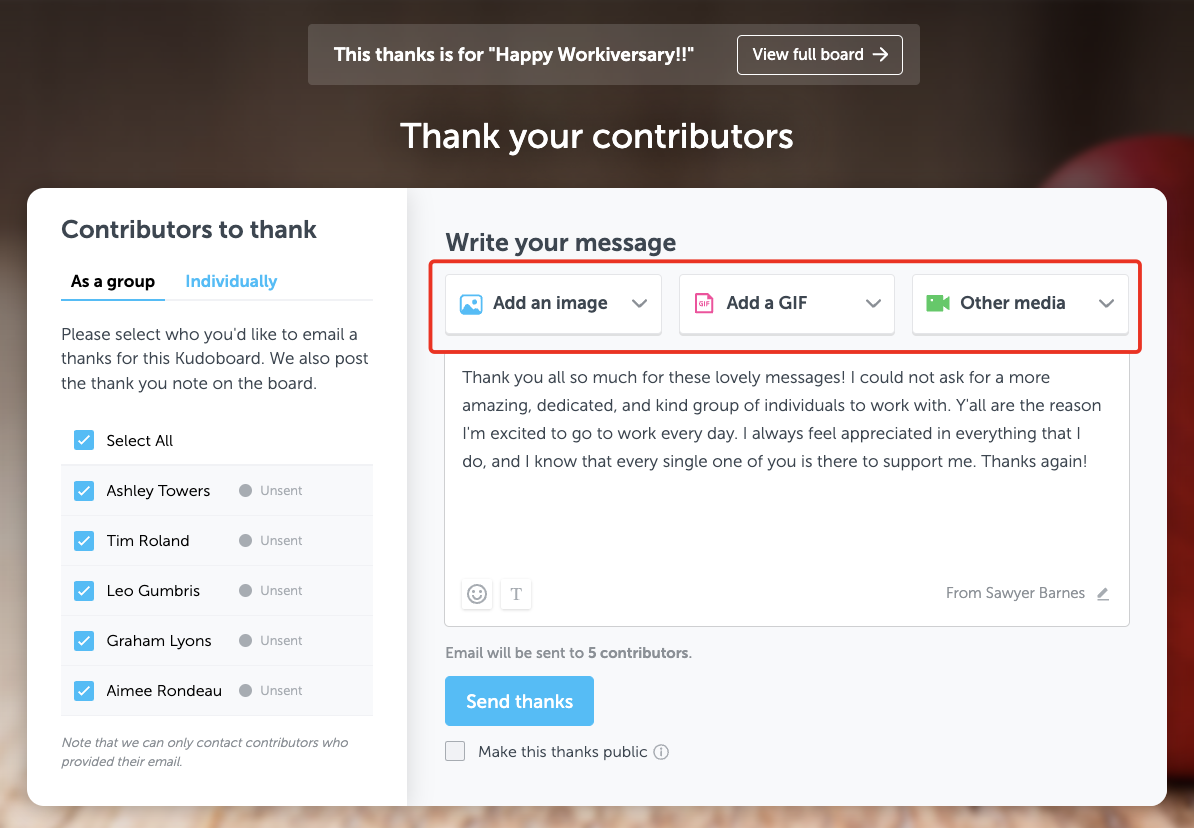Image resolution: width=1194 pixels, height=828 pixels.
Task: Open the emoji picker smiley icon
Action: 477,593
